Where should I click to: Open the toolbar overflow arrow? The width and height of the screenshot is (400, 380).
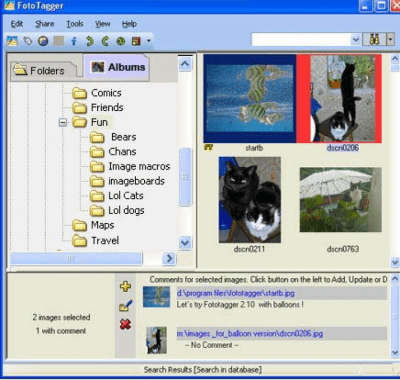[148, 41]
